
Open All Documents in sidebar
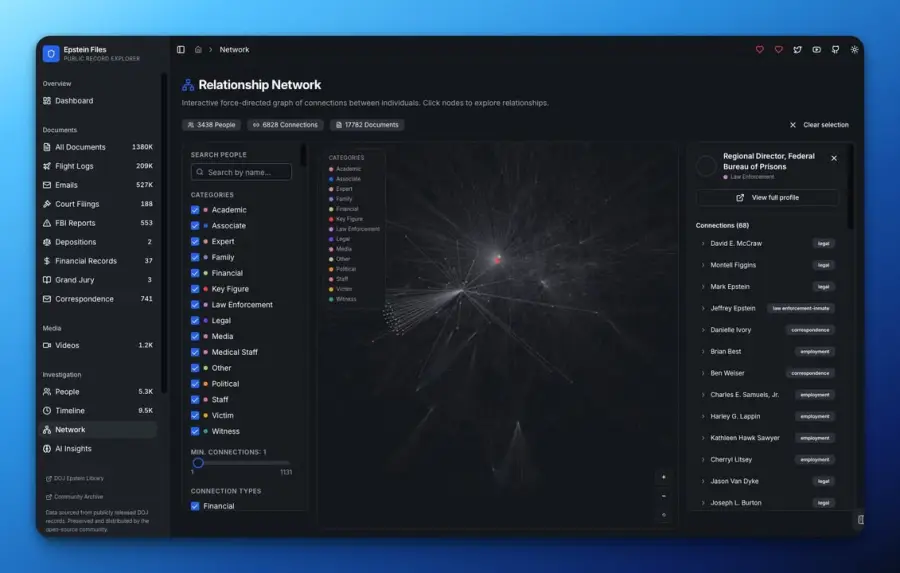point(98,148)
